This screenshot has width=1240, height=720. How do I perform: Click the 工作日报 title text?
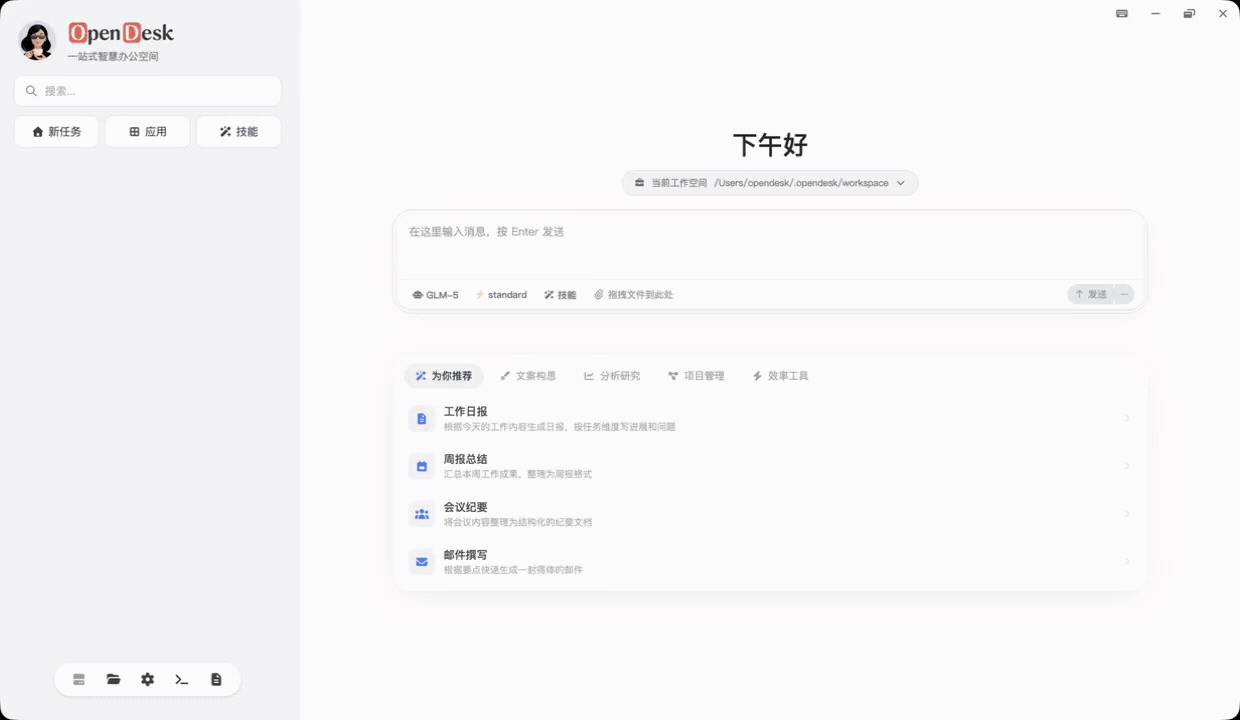[x=465, y=411]
